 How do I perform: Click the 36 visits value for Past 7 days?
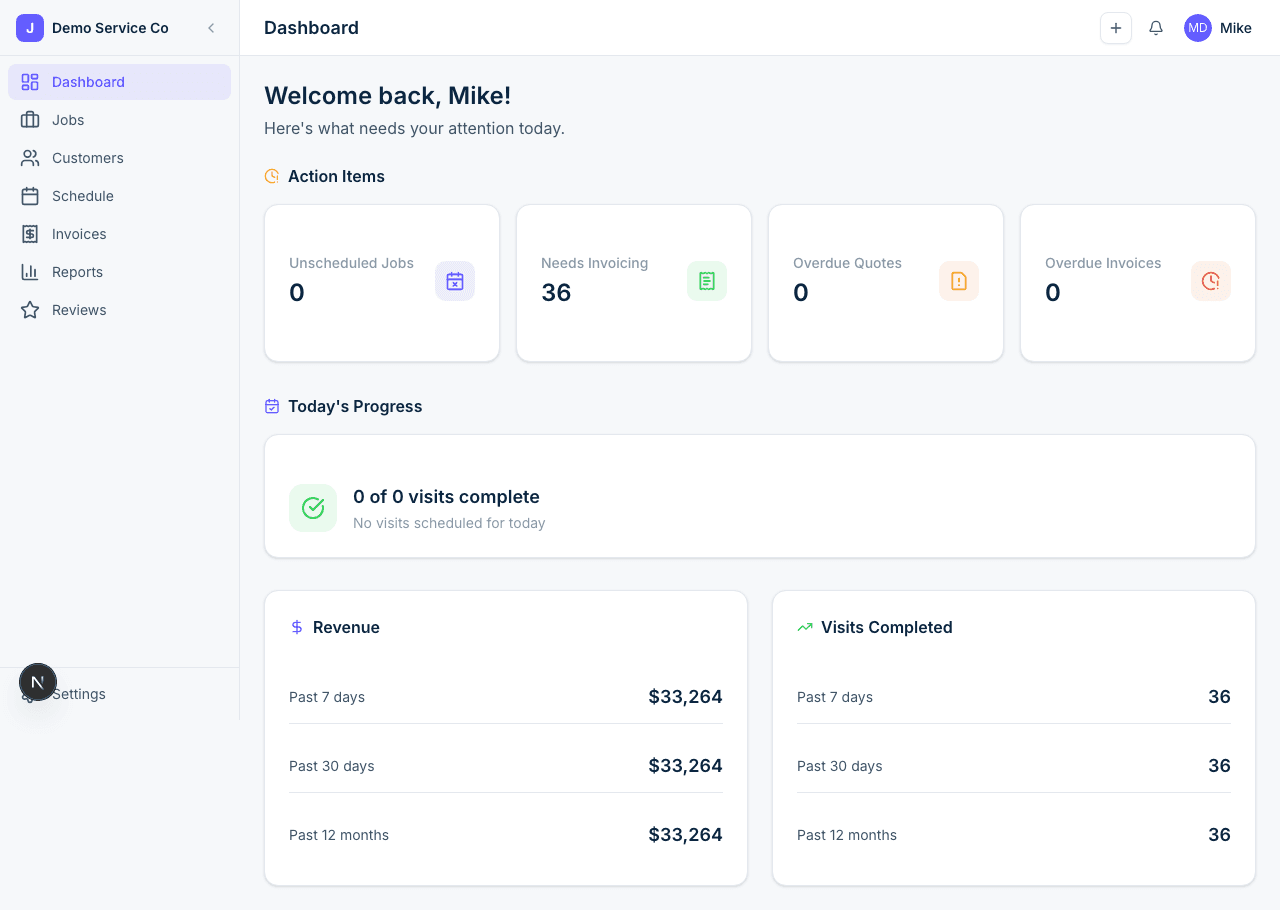[1219, 697]
